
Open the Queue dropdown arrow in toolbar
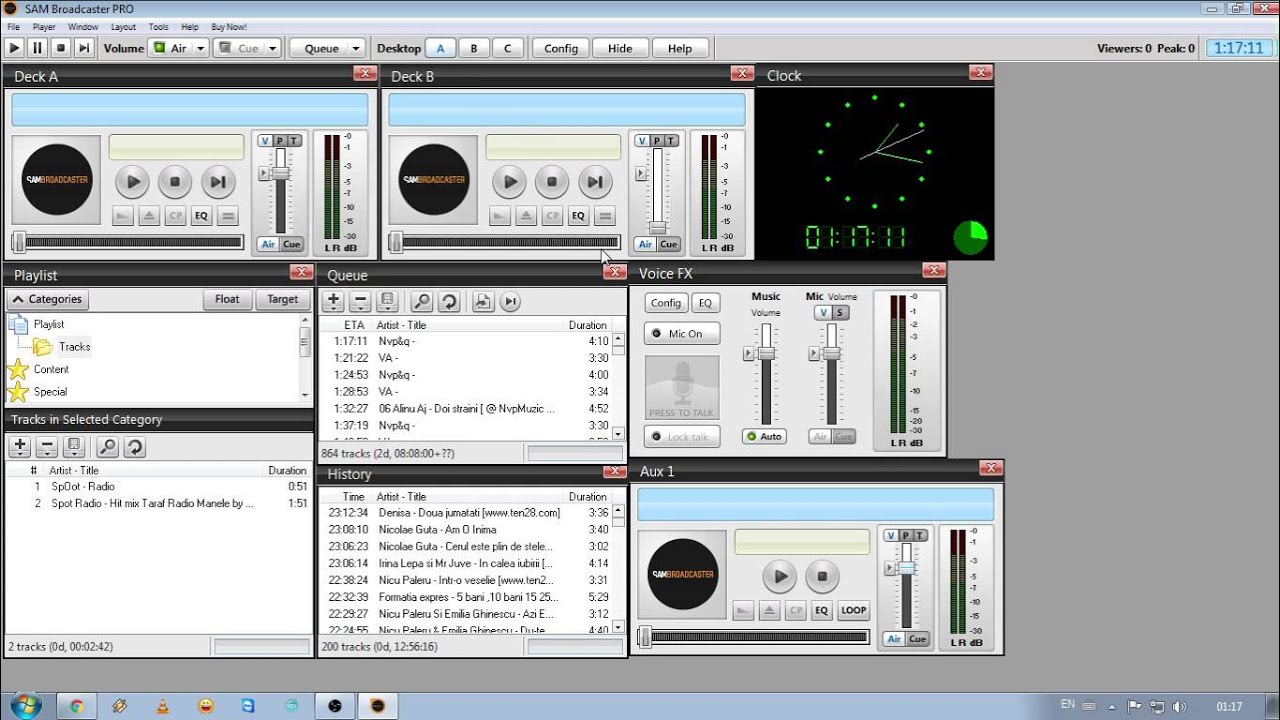(x=357, y=48)
